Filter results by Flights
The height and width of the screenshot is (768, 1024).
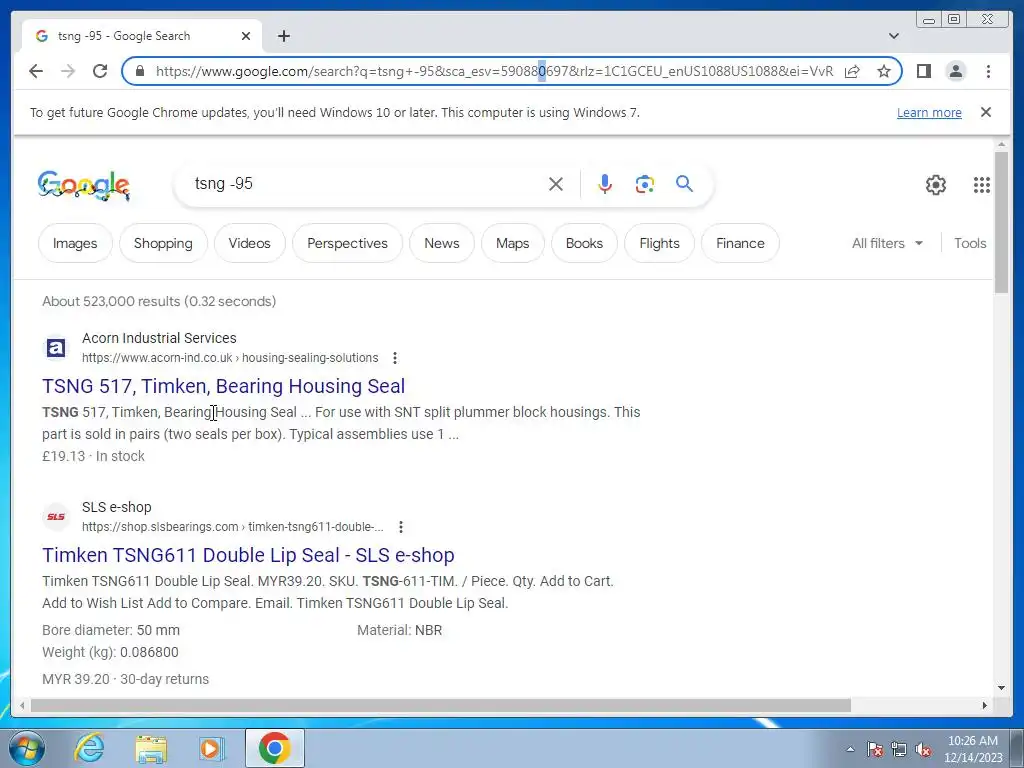coord(660,243)
